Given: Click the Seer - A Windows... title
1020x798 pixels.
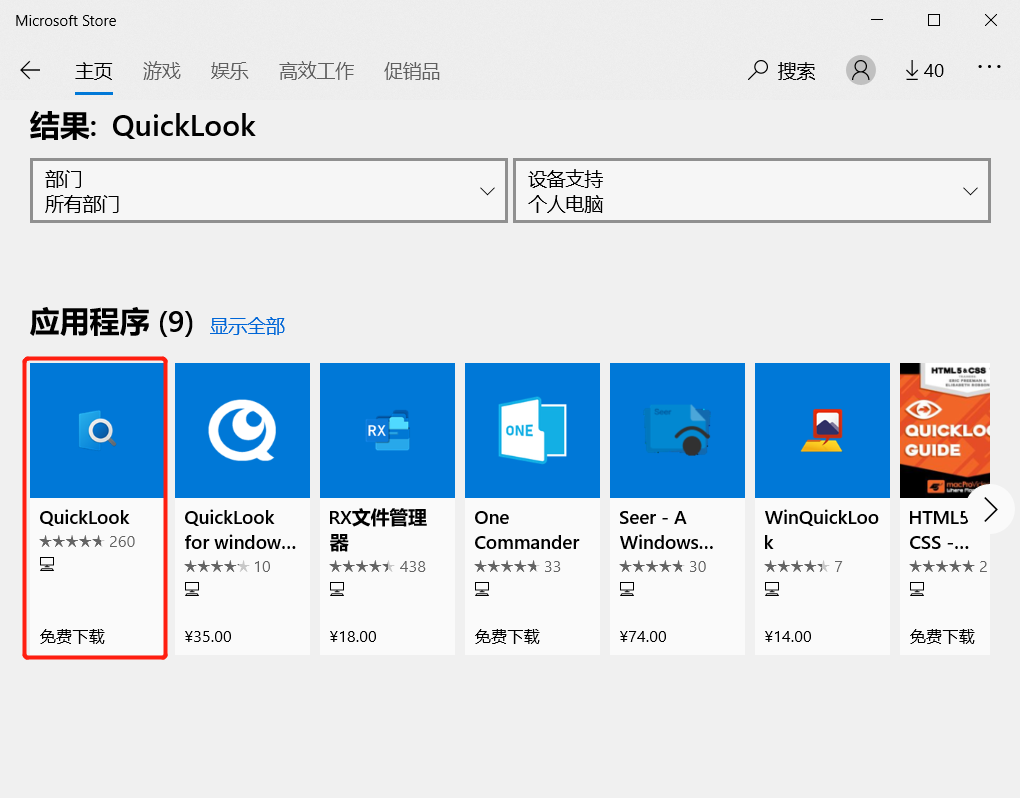Looking at the screenshot, I should click(x=666, y=529).
